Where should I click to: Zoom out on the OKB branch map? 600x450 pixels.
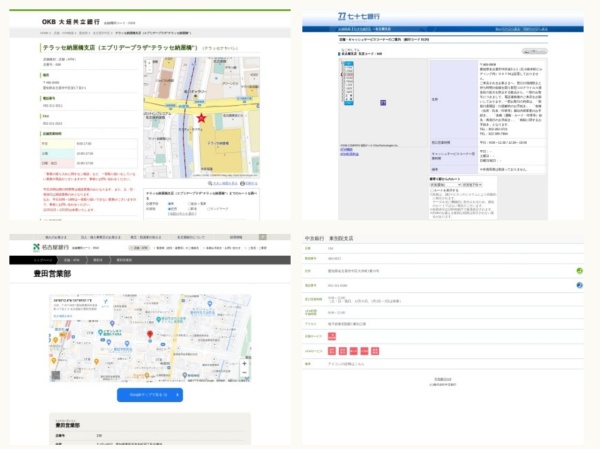(x=150, y=70)
